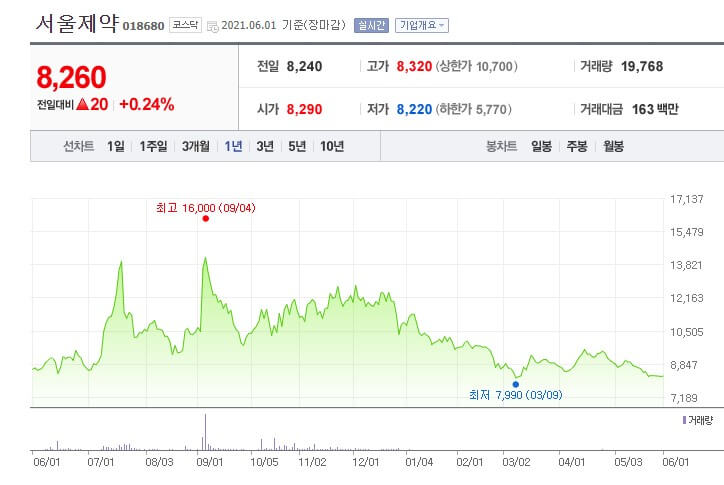
Task: Click the red 최고 16,000 peak marker
Action: [x=205, y=218]
